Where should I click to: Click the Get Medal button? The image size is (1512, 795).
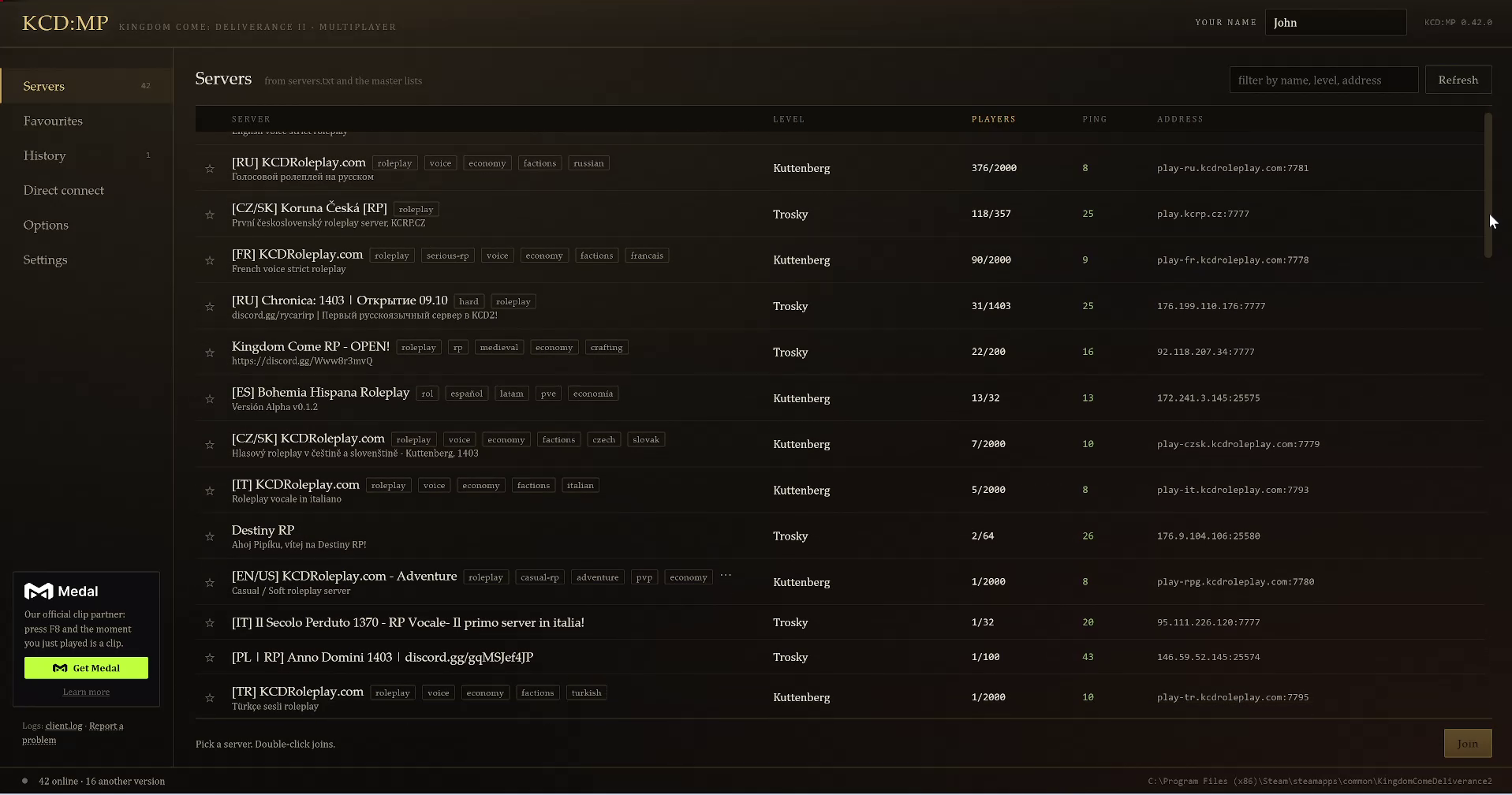(x=86, y=668)
